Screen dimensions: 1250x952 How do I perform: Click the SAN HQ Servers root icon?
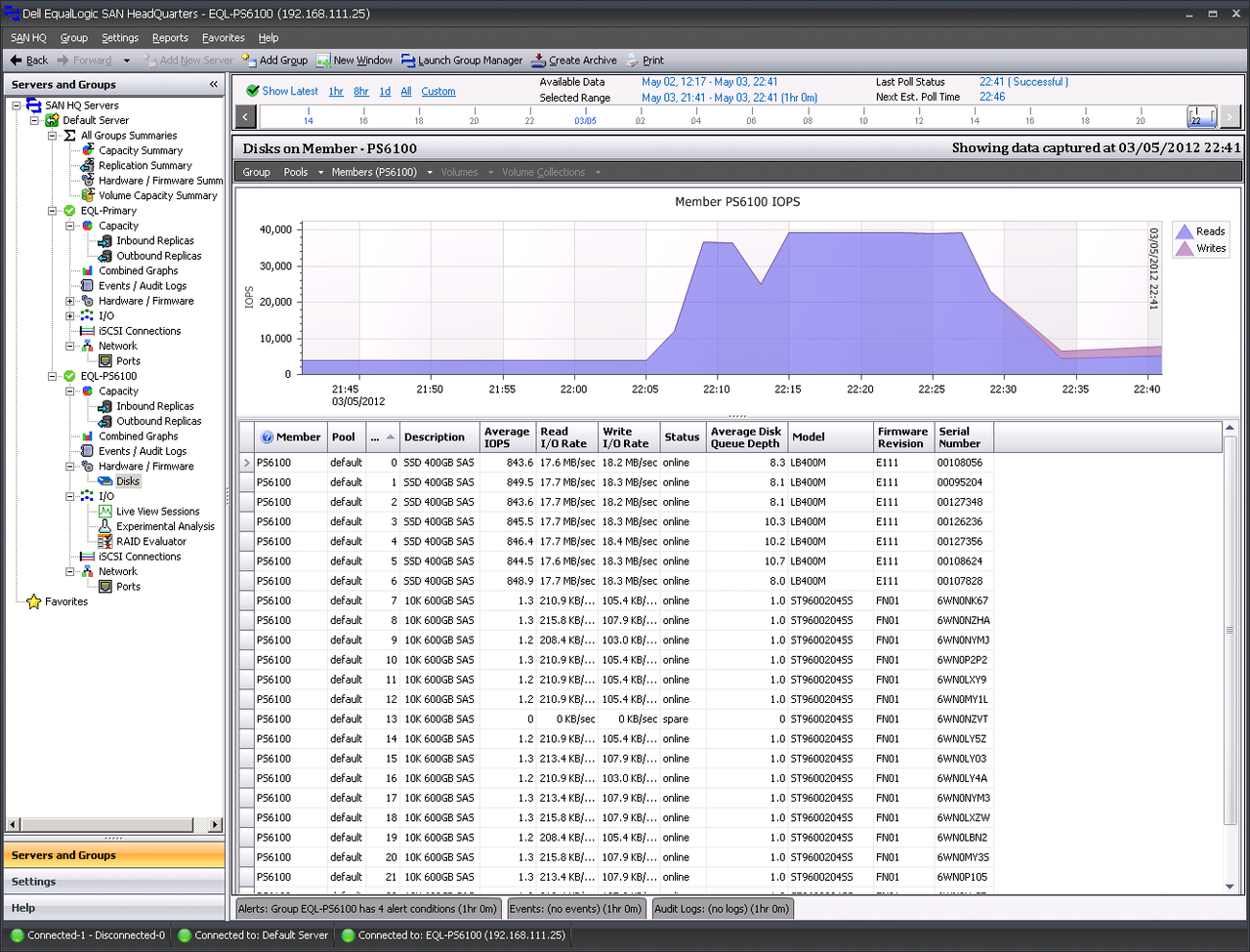click(34, 105)
